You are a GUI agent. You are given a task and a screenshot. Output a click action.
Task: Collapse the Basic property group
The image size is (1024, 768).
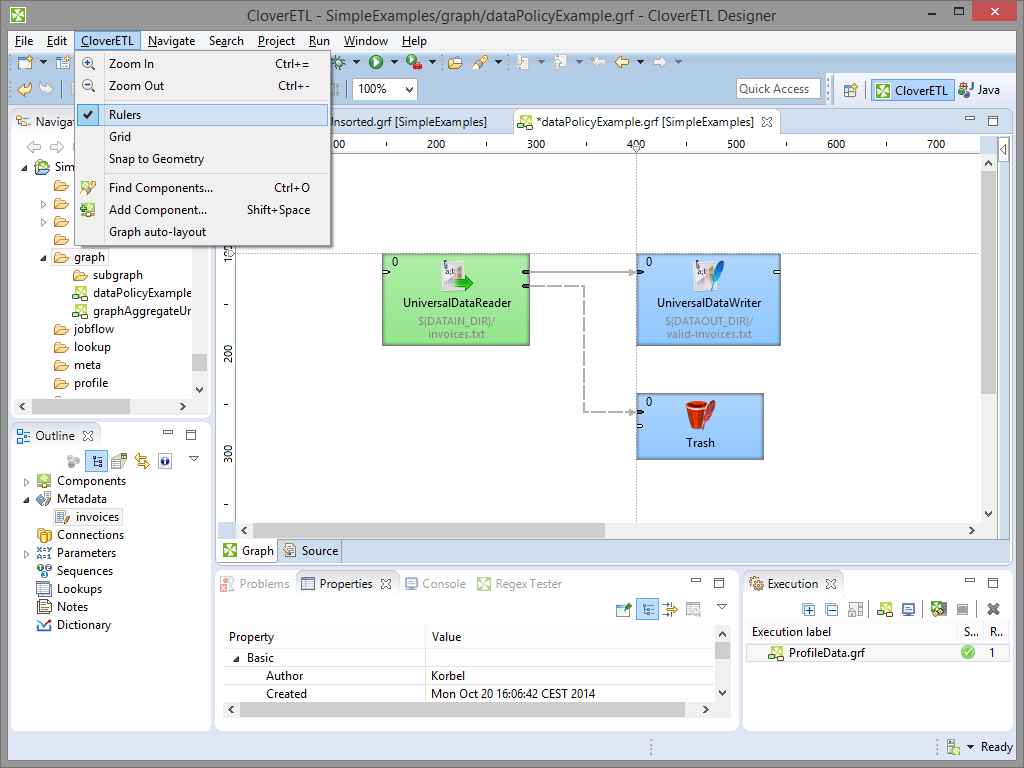pos(236,659)
